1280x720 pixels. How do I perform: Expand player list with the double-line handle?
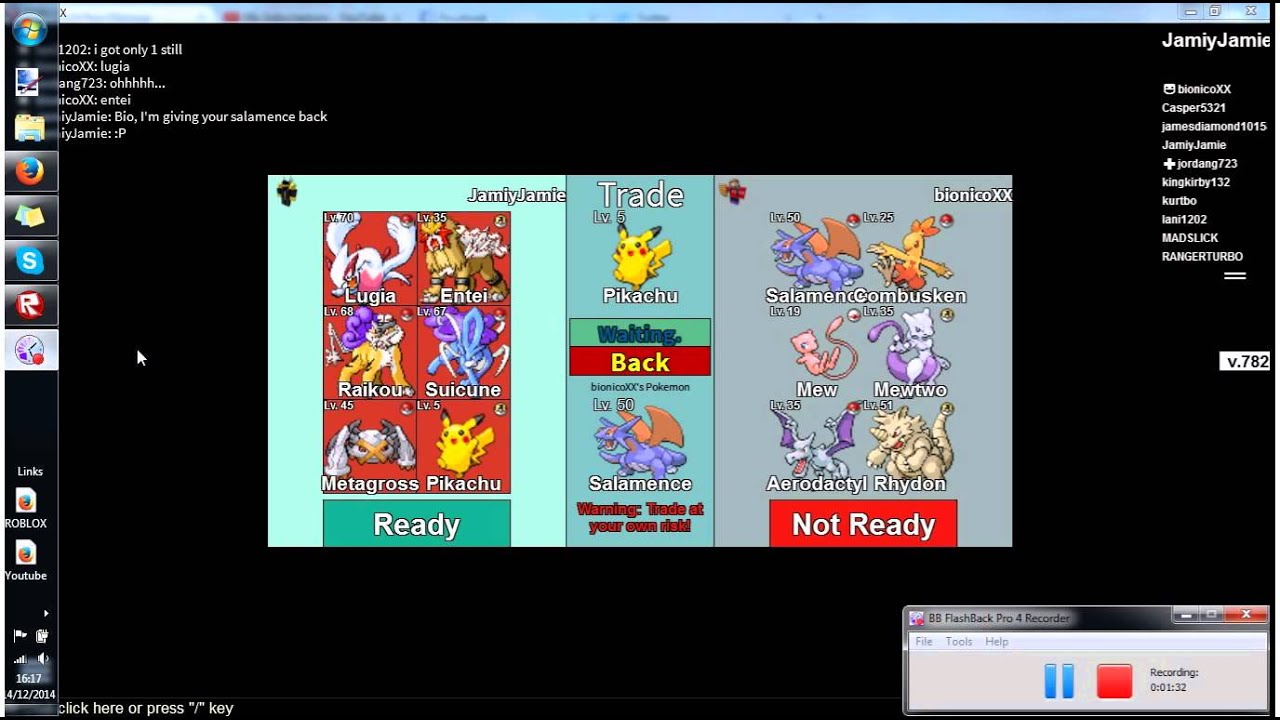coord(1235,276)
